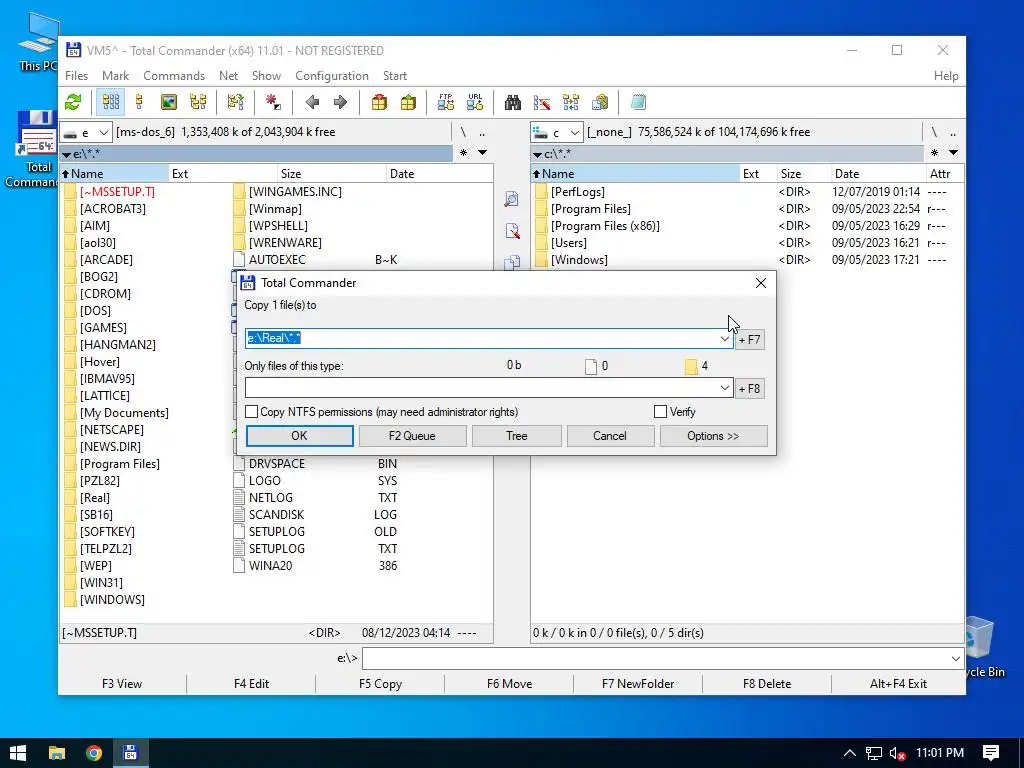Enable the Verify checkbox
The height and width of the screenshot is (768, 1024).
pyautogui.click(x=660, y=412)
